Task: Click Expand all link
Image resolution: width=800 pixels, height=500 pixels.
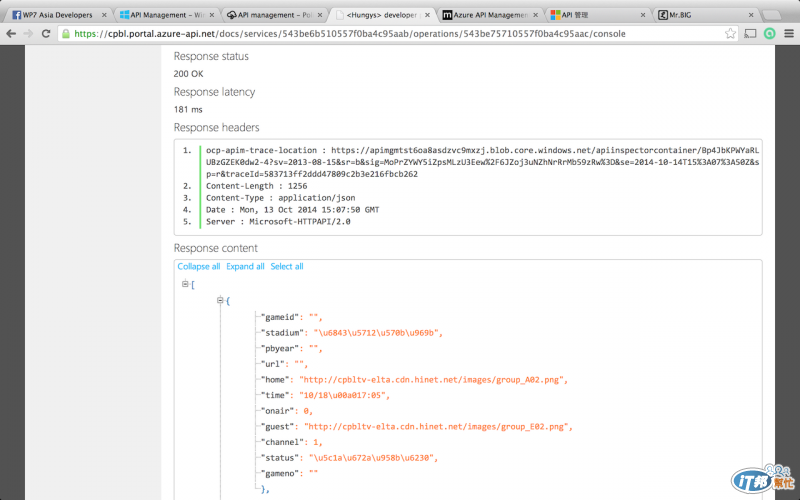Action: pyautogui.click(x=245, y=266)
